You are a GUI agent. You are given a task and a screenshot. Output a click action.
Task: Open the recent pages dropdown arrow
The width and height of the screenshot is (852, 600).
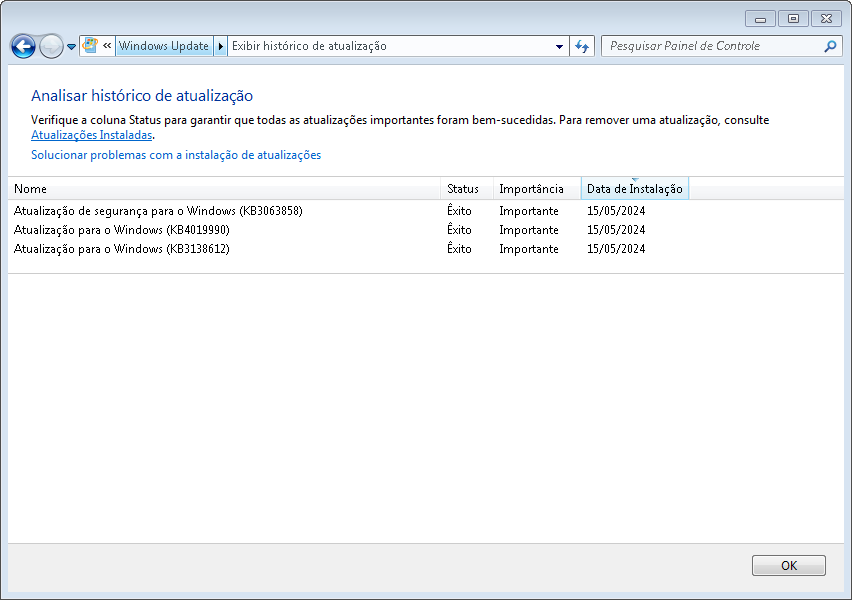[72, 47]
